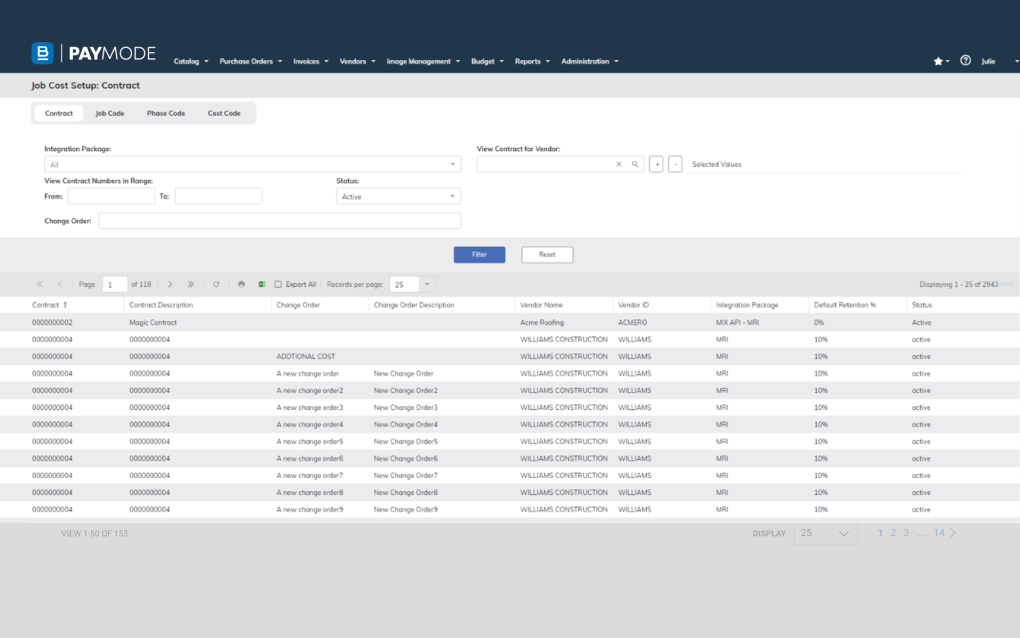Jump to the last page of results
Image resolution: width=1020 pixels, height=638 pixels.
[190, 285]
